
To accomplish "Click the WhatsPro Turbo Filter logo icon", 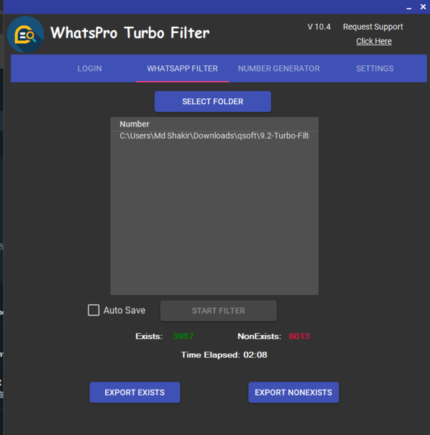I will point(26,34).
